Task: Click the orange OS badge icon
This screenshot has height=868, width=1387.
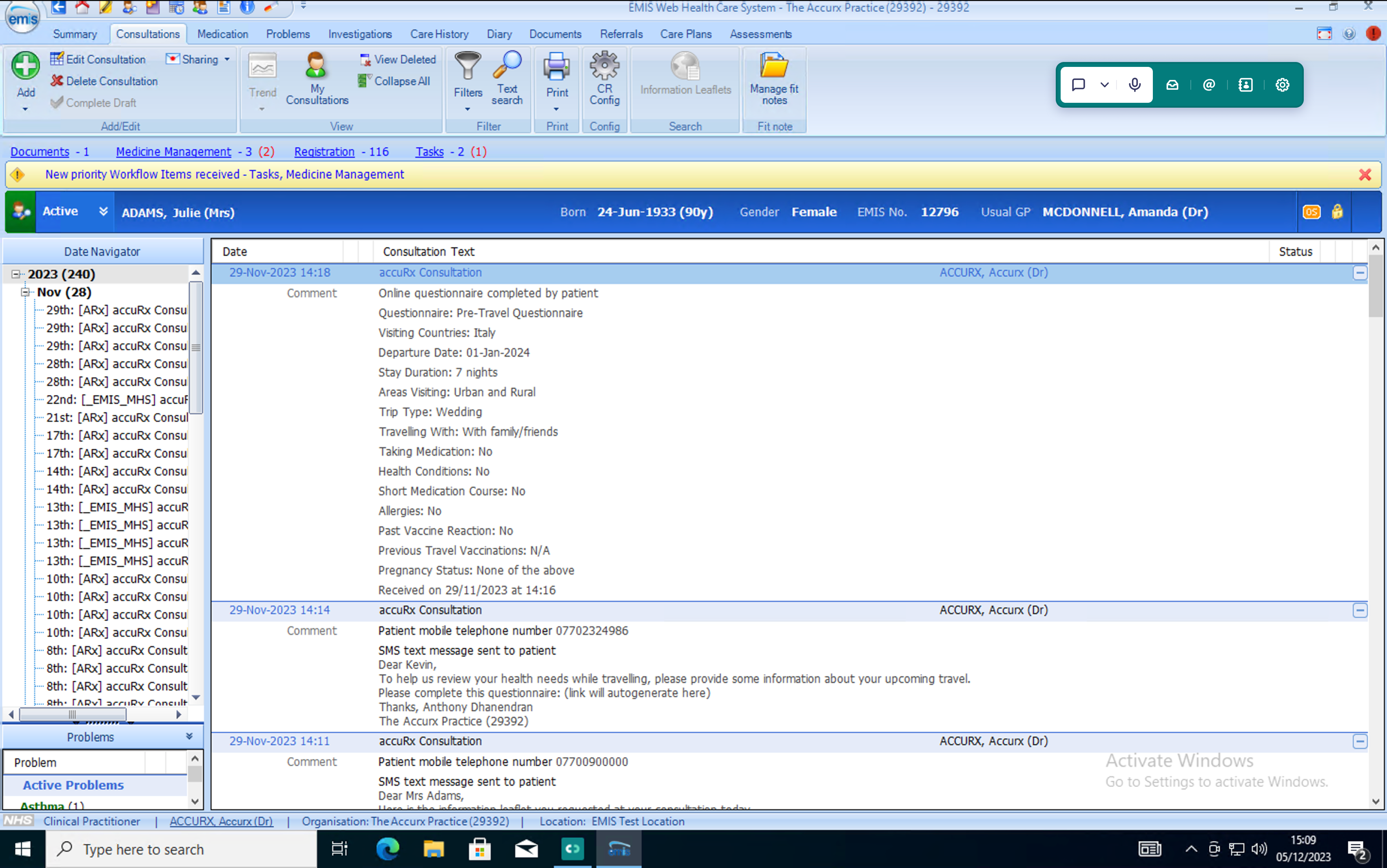Action: coord(1311,212)
